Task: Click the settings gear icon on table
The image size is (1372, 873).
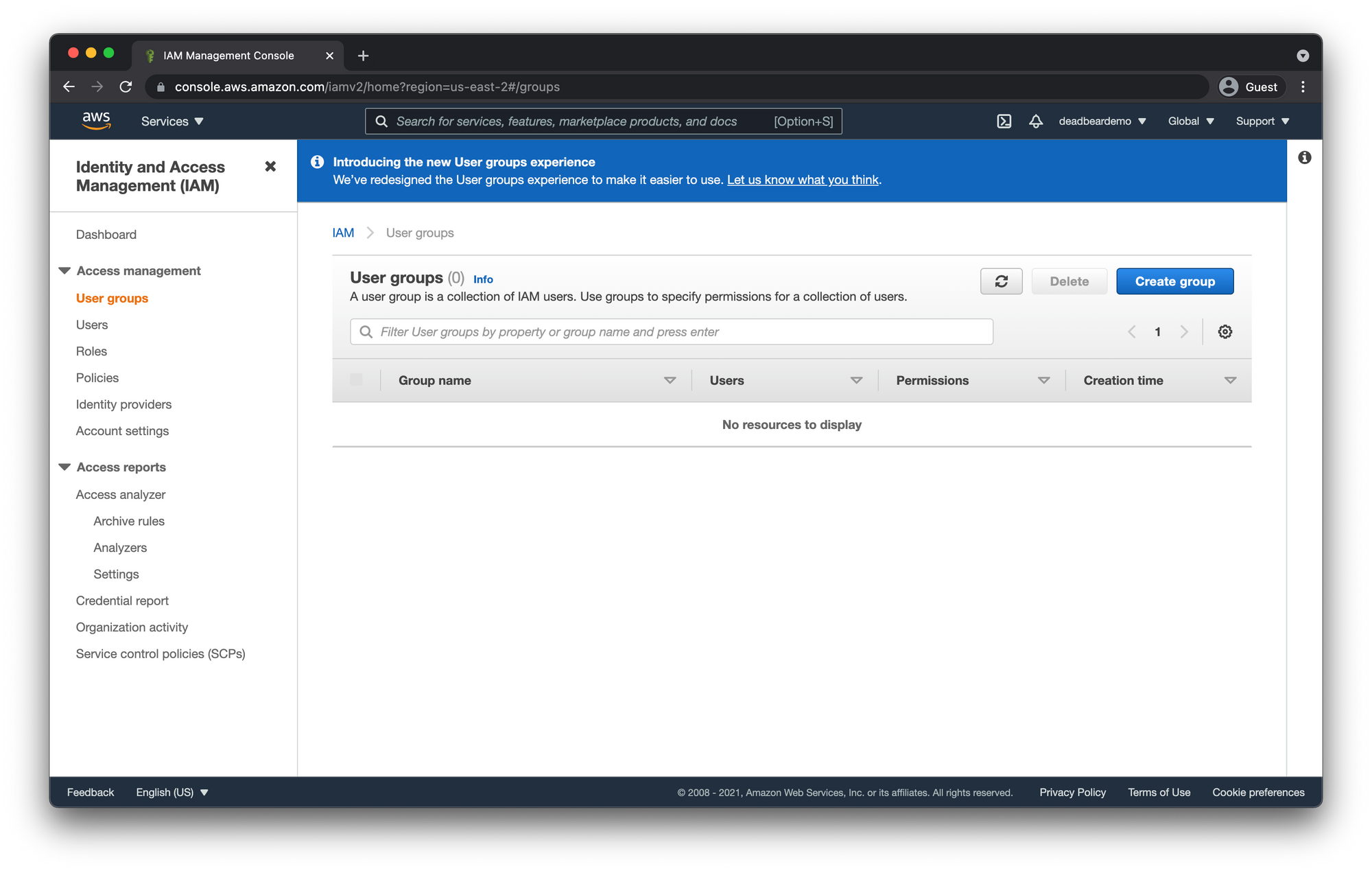Action: 1225,331
